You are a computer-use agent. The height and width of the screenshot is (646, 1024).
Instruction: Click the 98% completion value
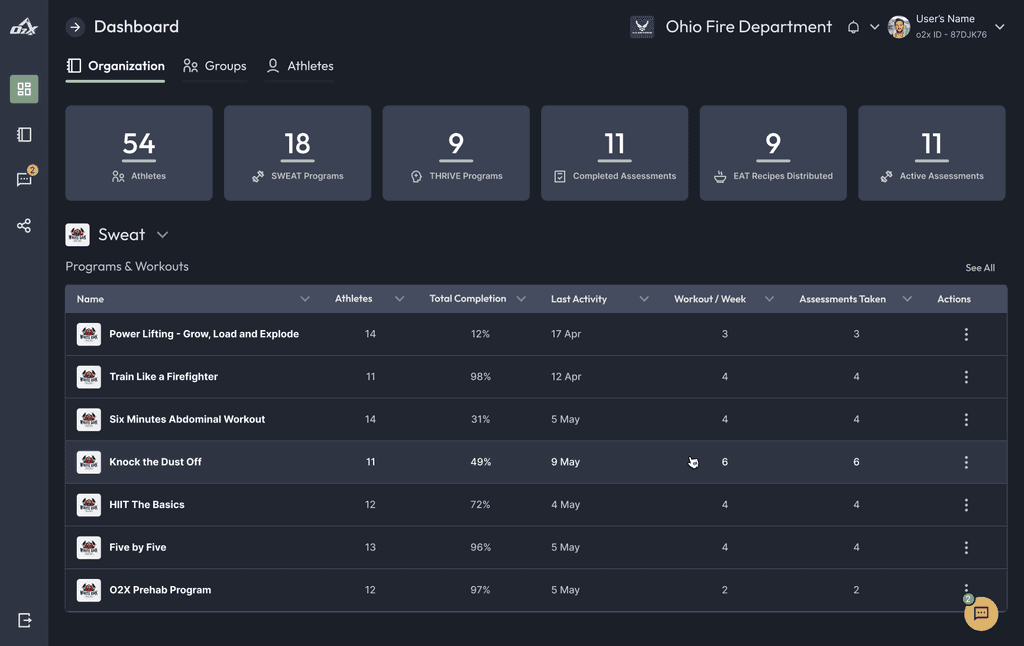481,377
